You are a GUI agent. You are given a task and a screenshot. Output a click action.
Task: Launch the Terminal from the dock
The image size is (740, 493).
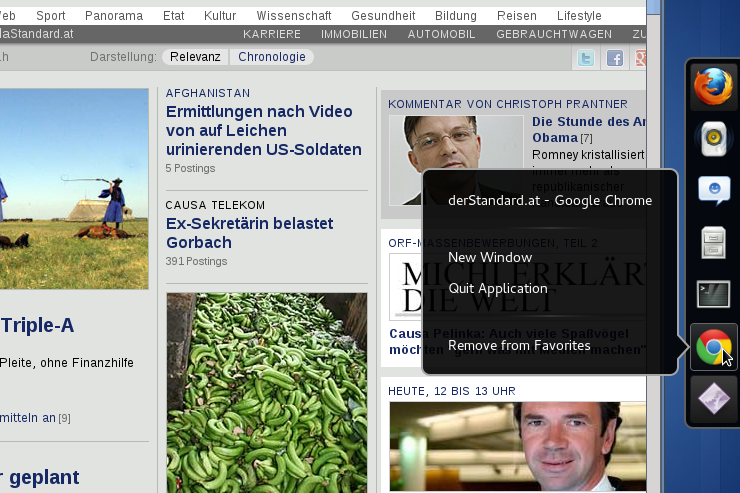click(713, 294)
